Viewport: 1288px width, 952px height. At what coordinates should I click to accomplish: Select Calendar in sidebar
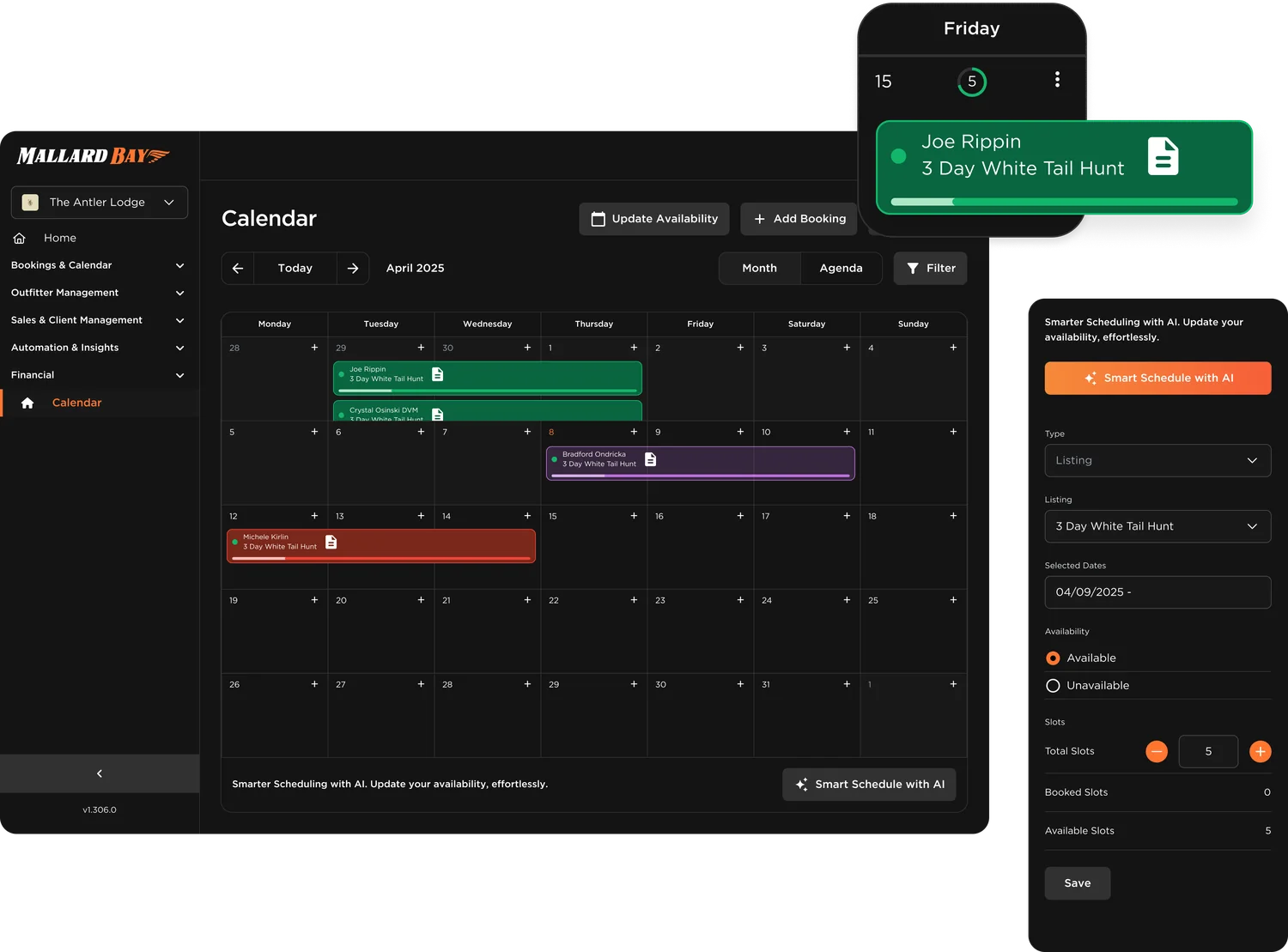point(100,403)
